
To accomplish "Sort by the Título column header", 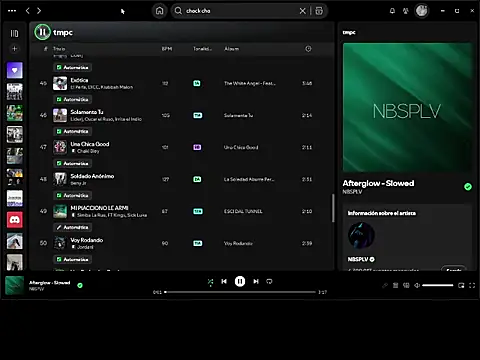I will pyautogui.click(x=59, y=49).
